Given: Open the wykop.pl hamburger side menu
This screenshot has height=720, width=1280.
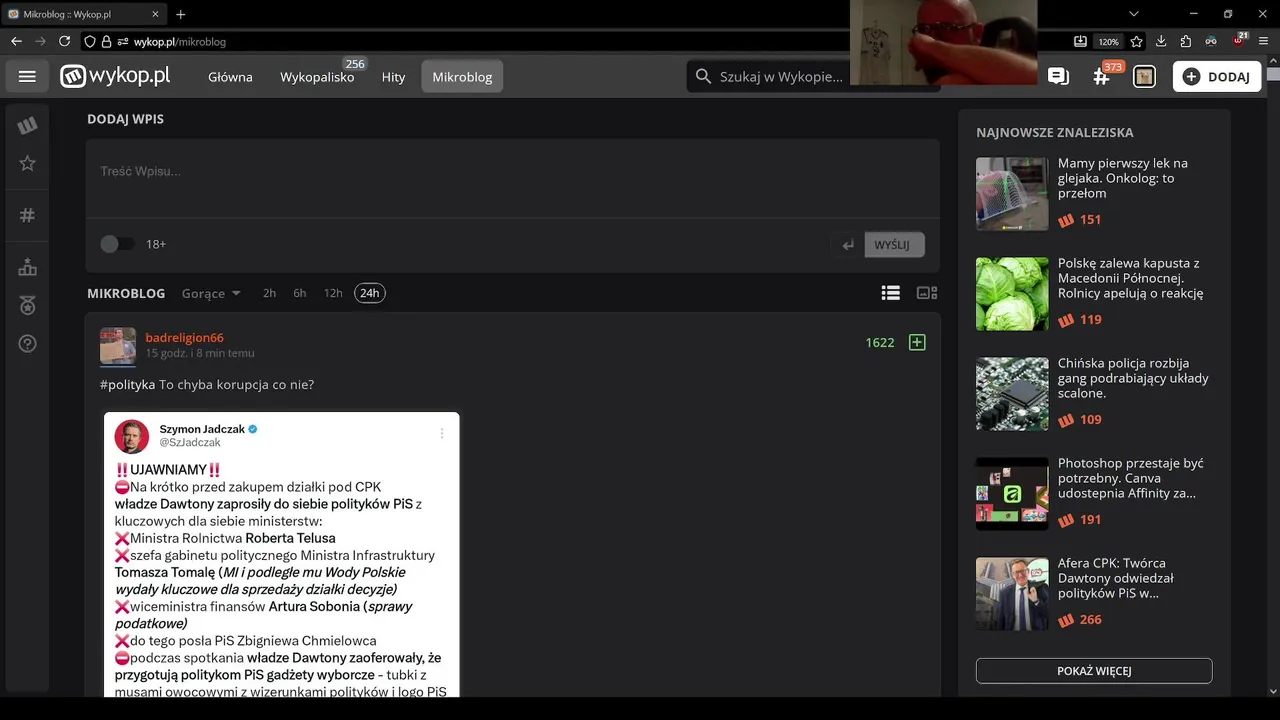Looking at the screenshot, I should (x=27, y=77).
